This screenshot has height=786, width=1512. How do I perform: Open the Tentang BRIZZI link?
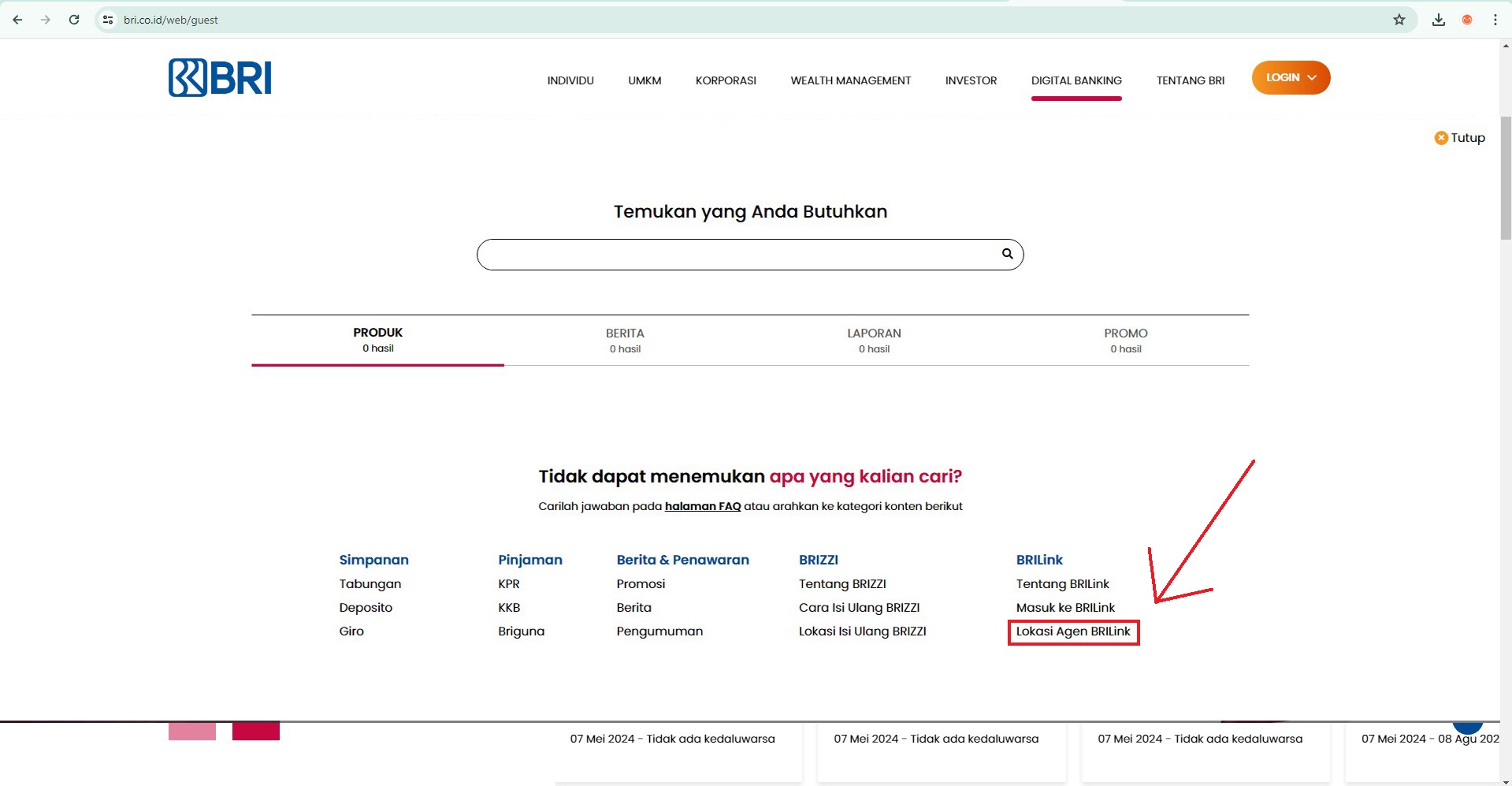[842, 583]
